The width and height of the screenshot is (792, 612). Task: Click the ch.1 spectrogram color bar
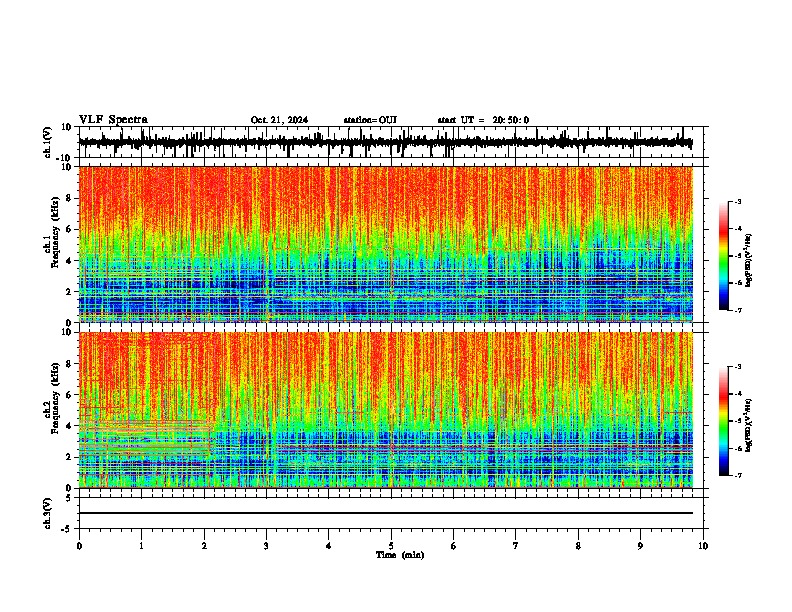click(723, 256)
